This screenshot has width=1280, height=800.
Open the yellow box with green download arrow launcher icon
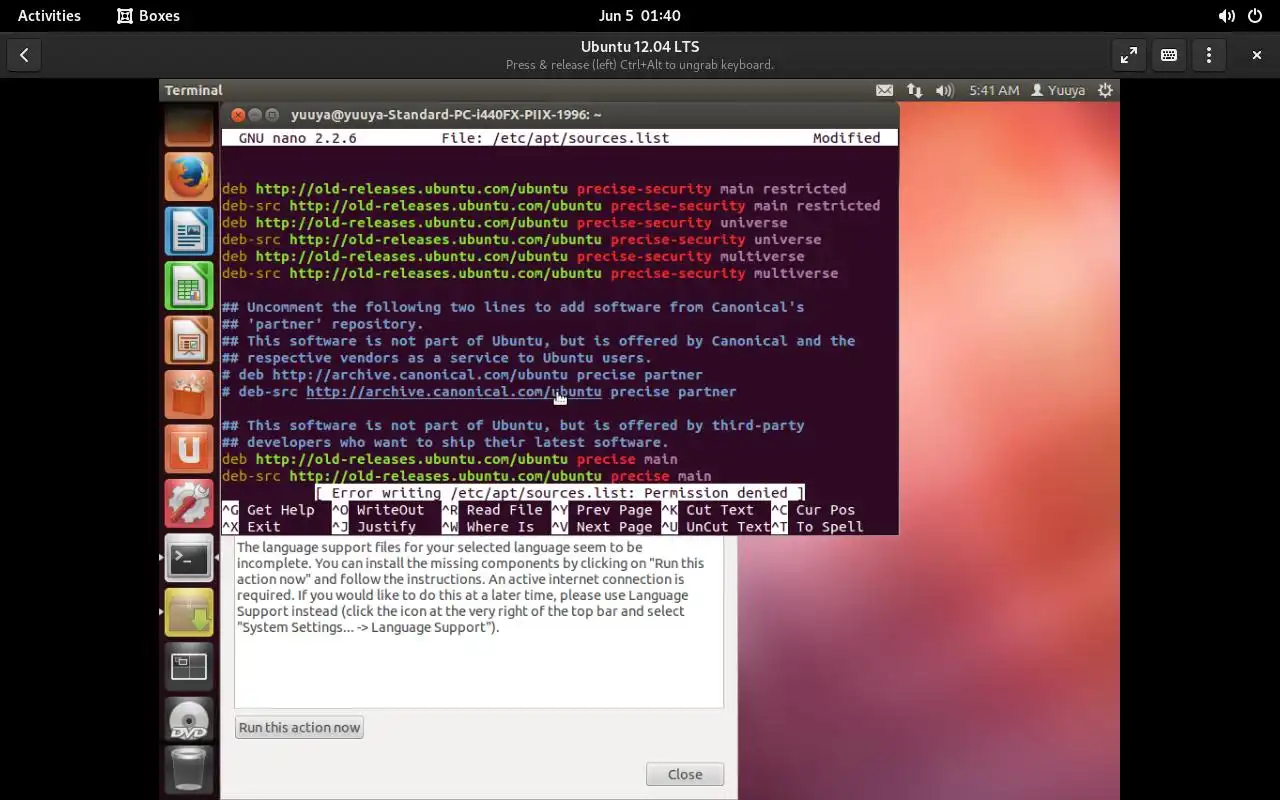coord(189,612)
